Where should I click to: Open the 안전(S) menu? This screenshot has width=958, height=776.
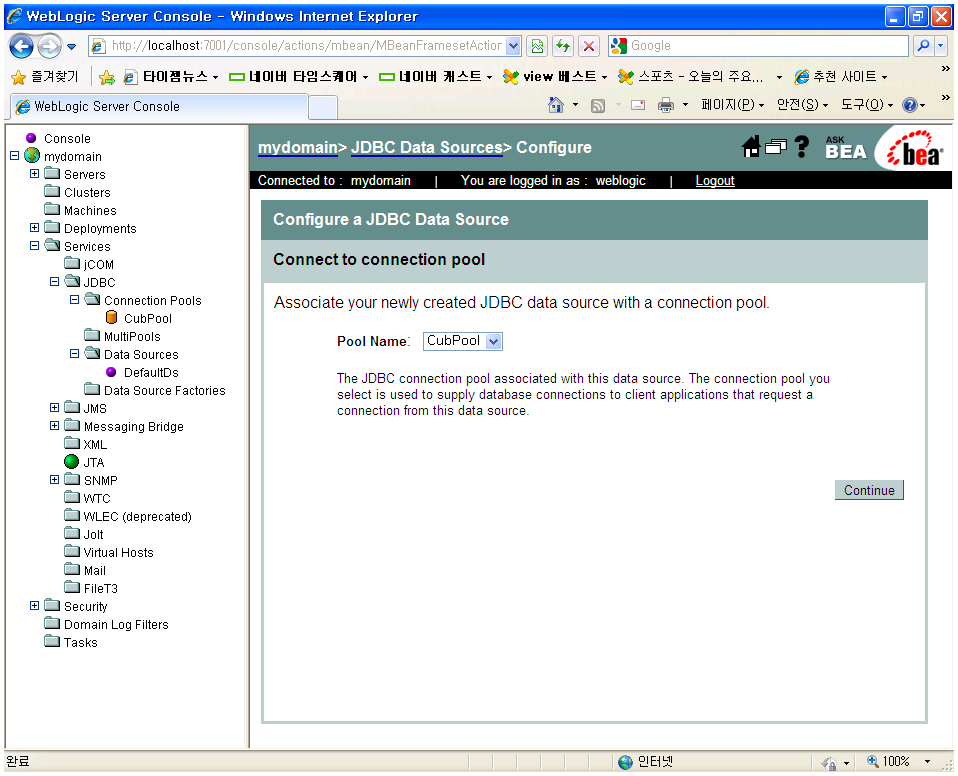pyautogui.click(x=802, y=105)
